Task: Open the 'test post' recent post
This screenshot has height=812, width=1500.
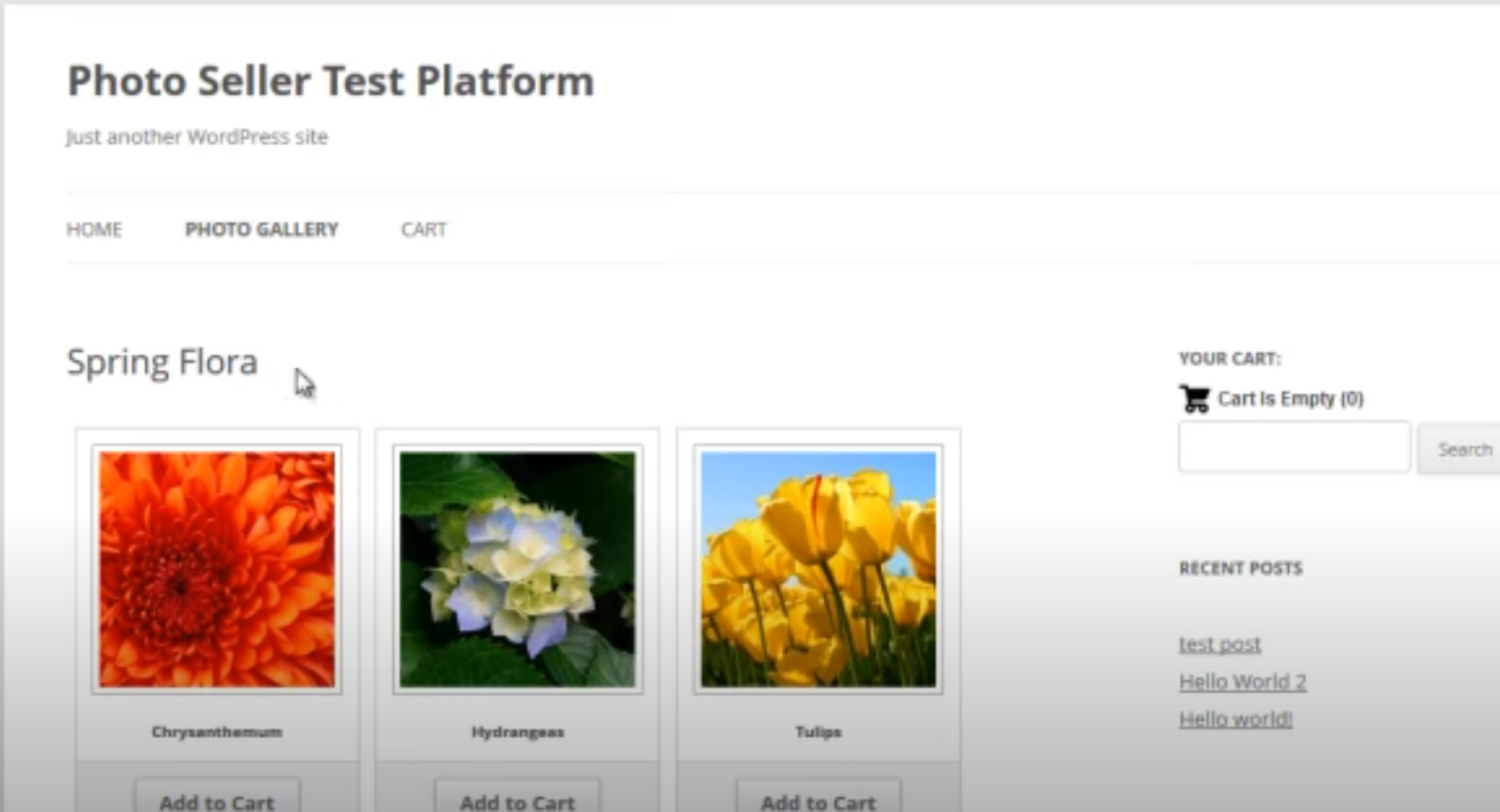Action: point(1220,644)
